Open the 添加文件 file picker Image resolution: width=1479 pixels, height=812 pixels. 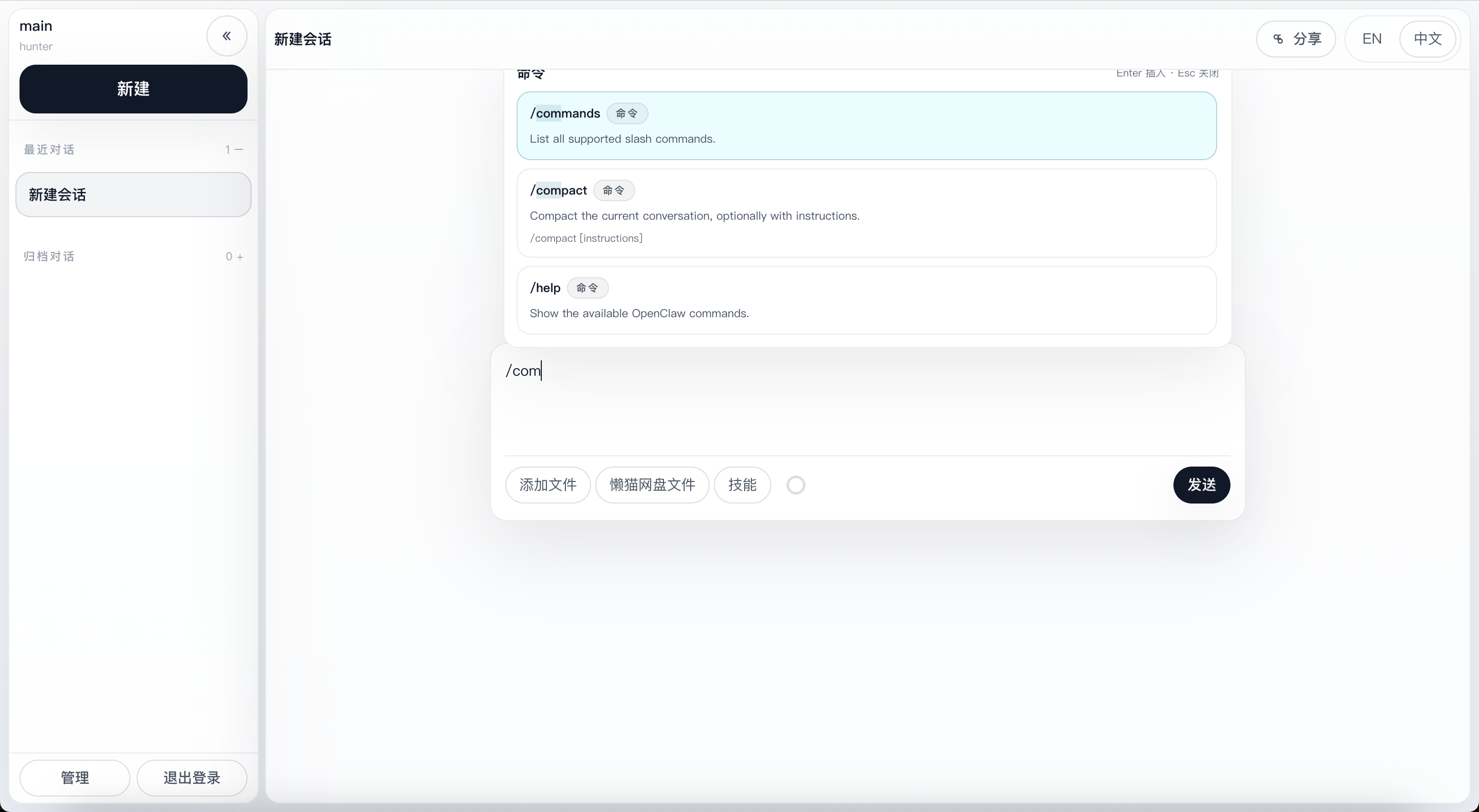pos(548,485)
